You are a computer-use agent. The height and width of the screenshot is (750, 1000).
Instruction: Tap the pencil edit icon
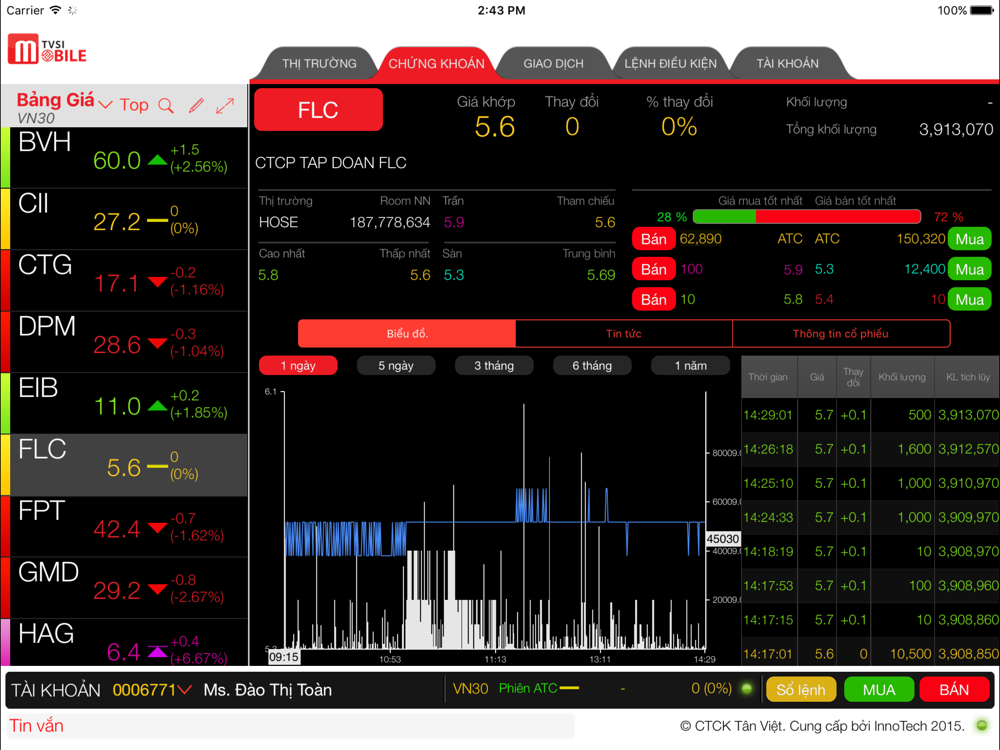196,105
